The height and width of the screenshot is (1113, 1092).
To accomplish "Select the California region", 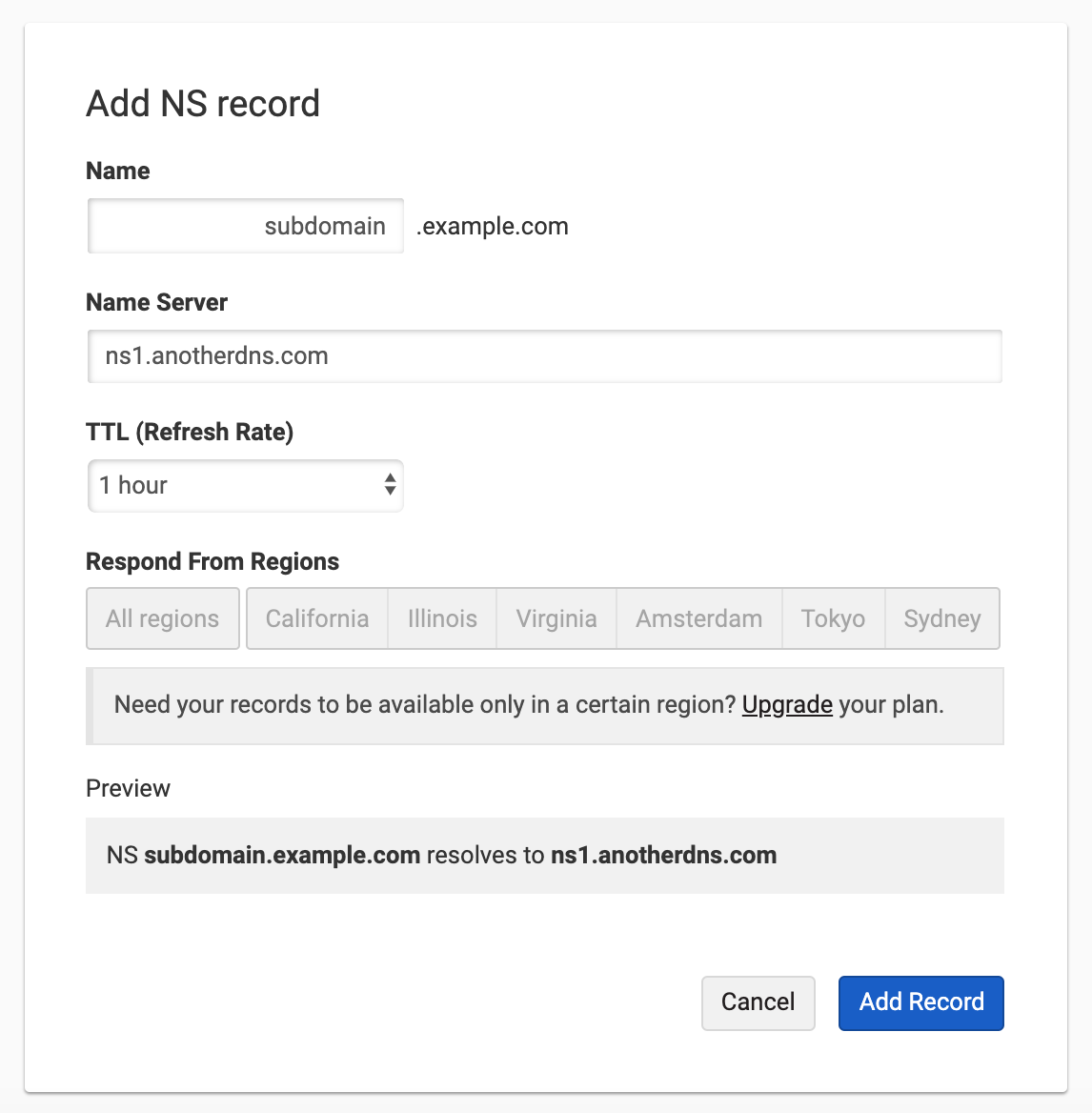I will [316, 618].
